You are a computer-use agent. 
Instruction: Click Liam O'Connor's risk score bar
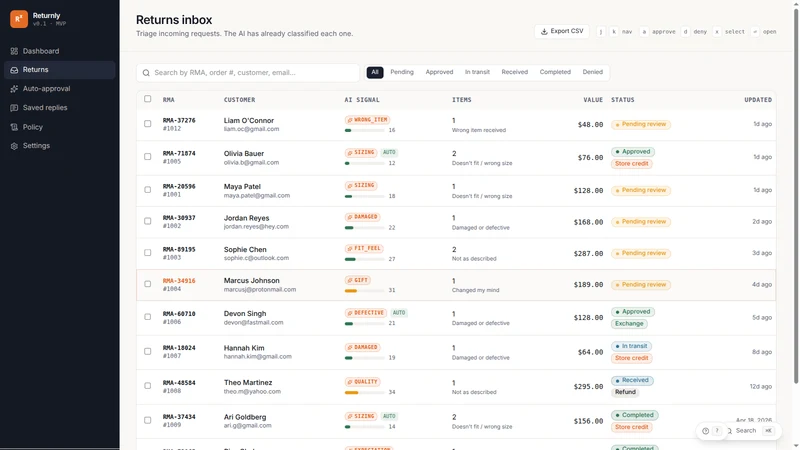point(364,131)
